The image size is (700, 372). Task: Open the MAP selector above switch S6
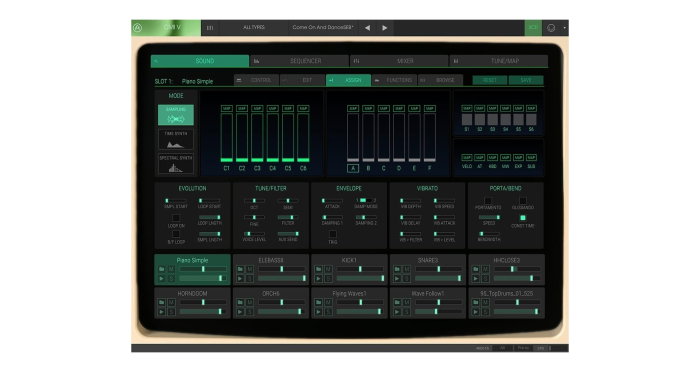click(531, 109)
